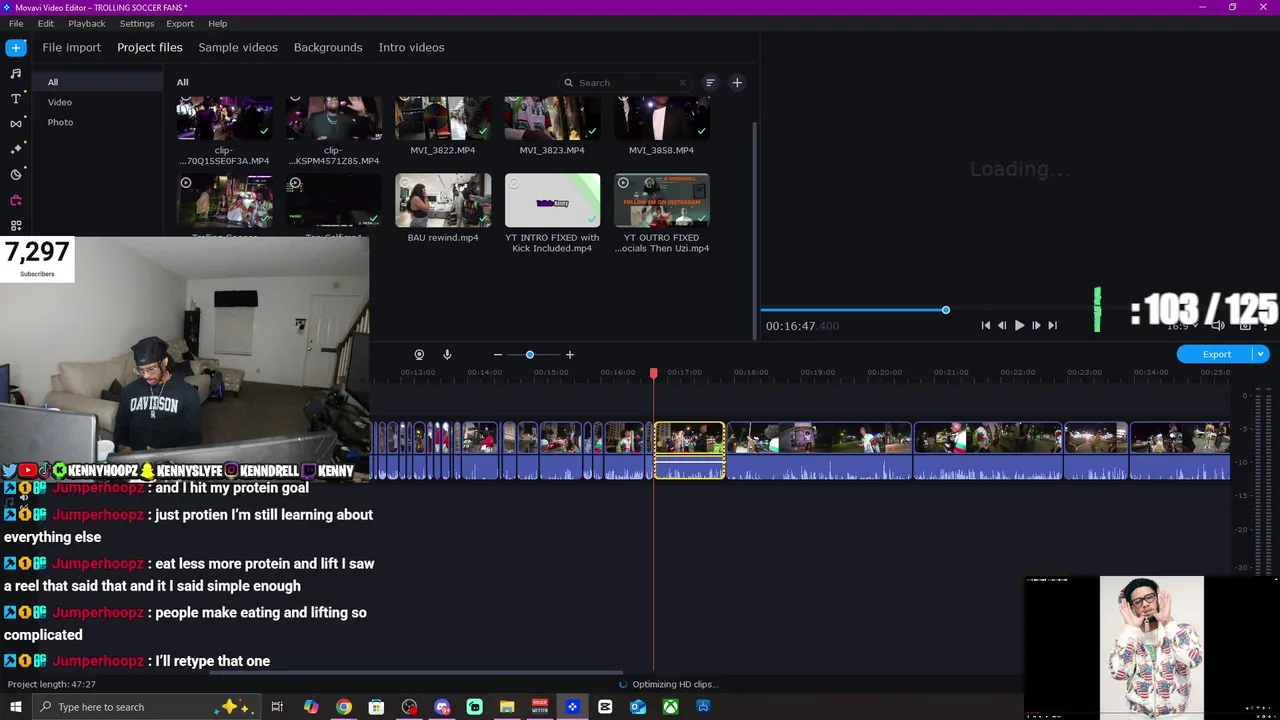Open the File menu
This screenshot has height=720, width=1280.
[16, 23]
